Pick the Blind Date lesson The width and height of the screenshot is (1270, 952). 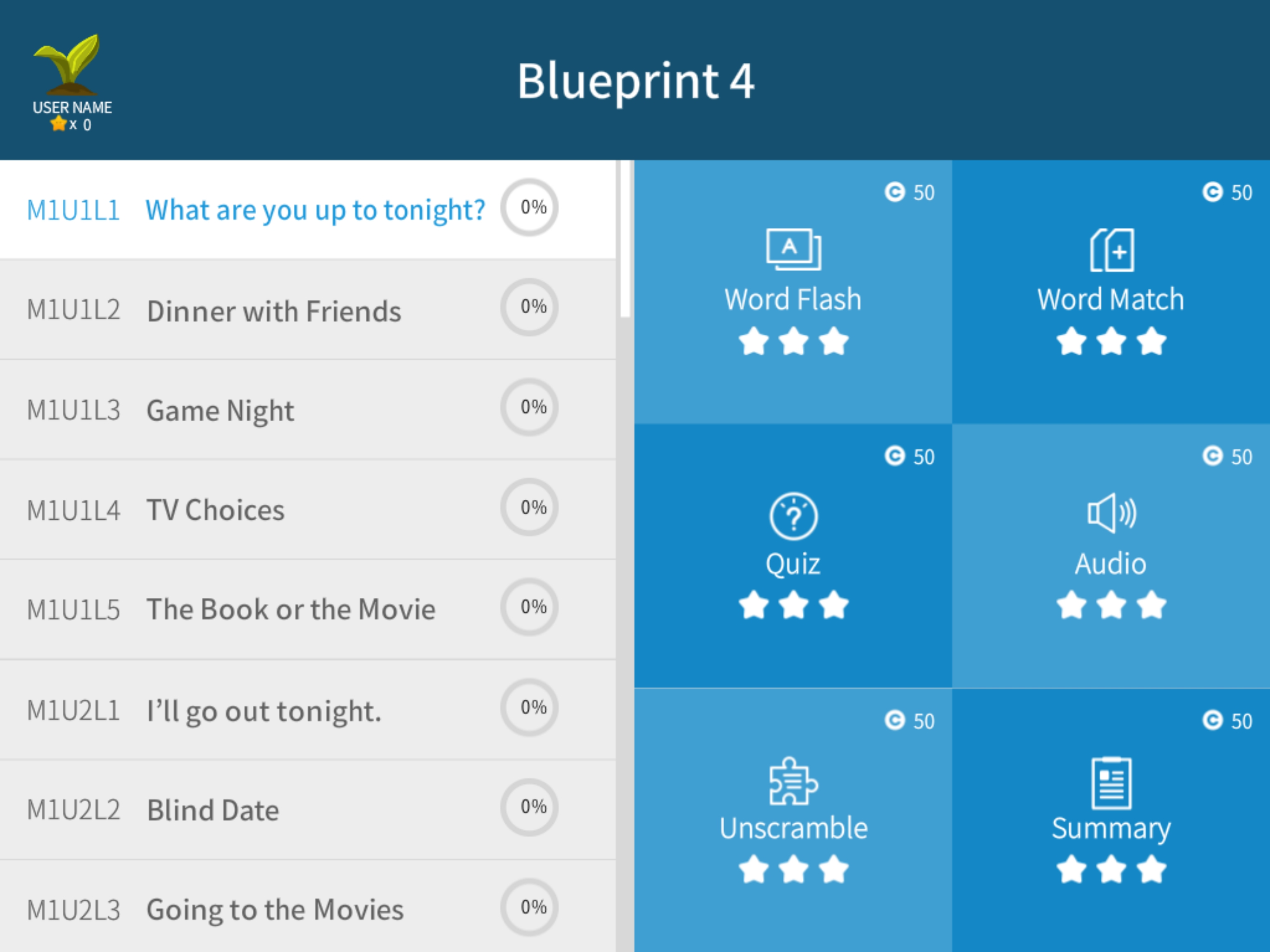point(213,810)
